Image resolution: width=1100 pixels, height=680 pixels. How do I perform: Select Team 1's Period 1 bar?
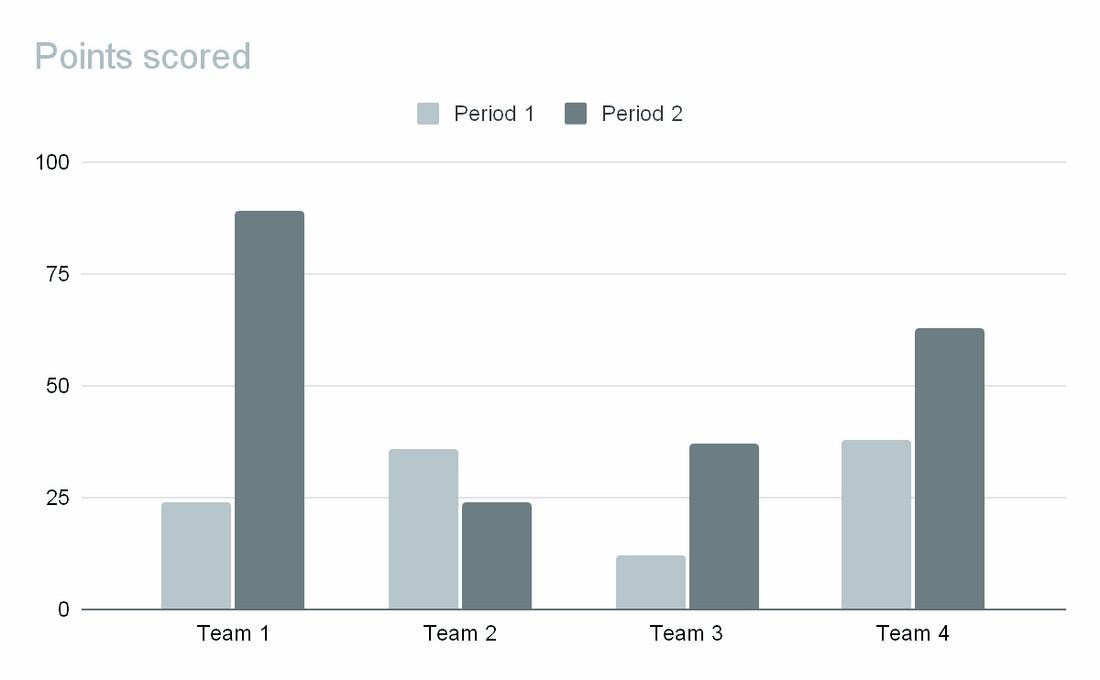click(x=196, y=556)
